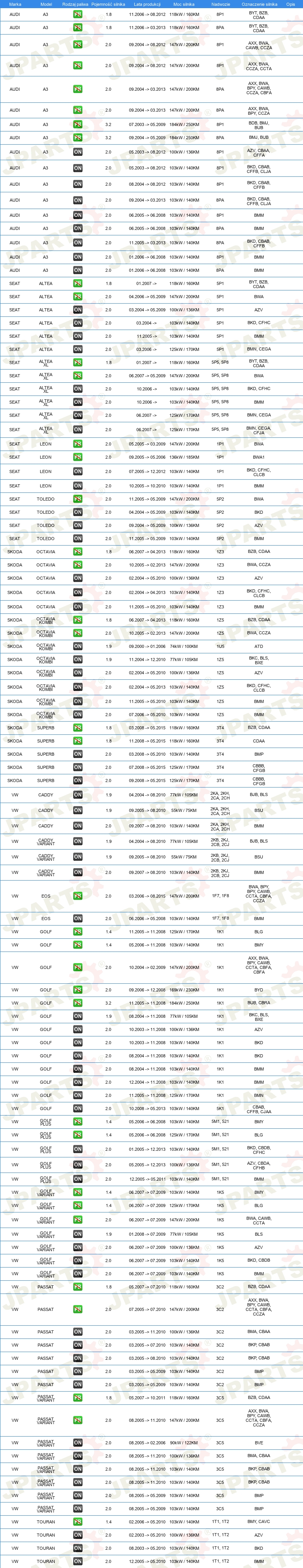The image size is (303, 1568).
Task: Select ON diesel icon in Skoda Superb BMP row
Action: 78,754
